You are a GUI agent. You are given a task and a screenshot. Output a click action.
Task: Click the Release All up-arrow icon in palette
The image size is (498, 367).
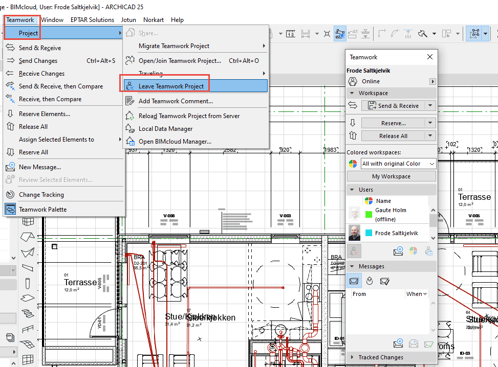(x=353, y=136)
